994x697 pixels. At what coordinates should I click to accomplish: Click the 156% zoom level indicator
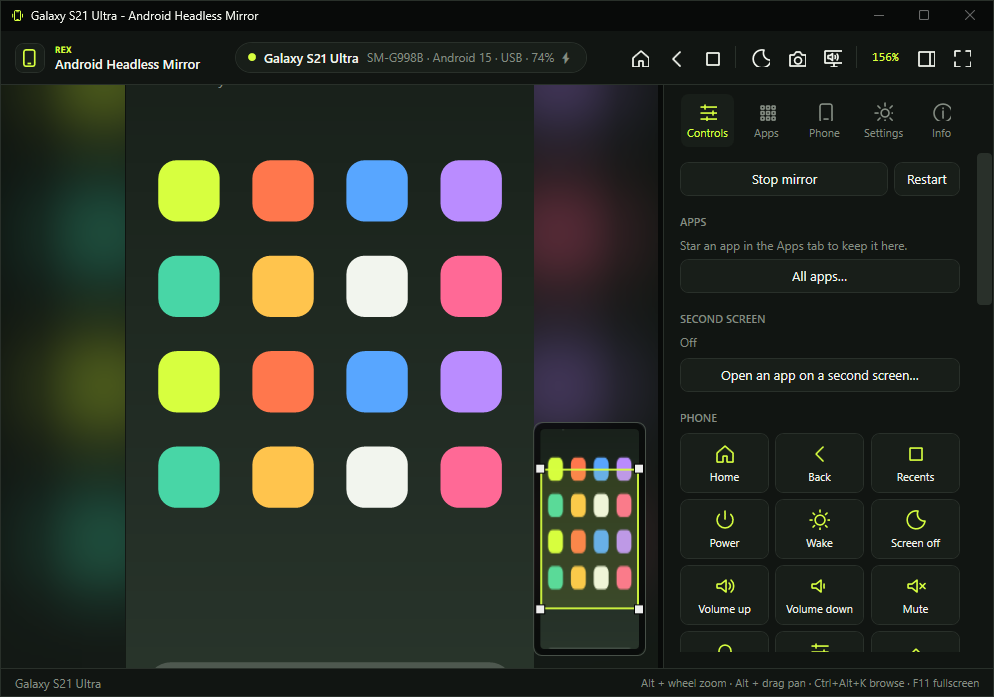(885, 57)
